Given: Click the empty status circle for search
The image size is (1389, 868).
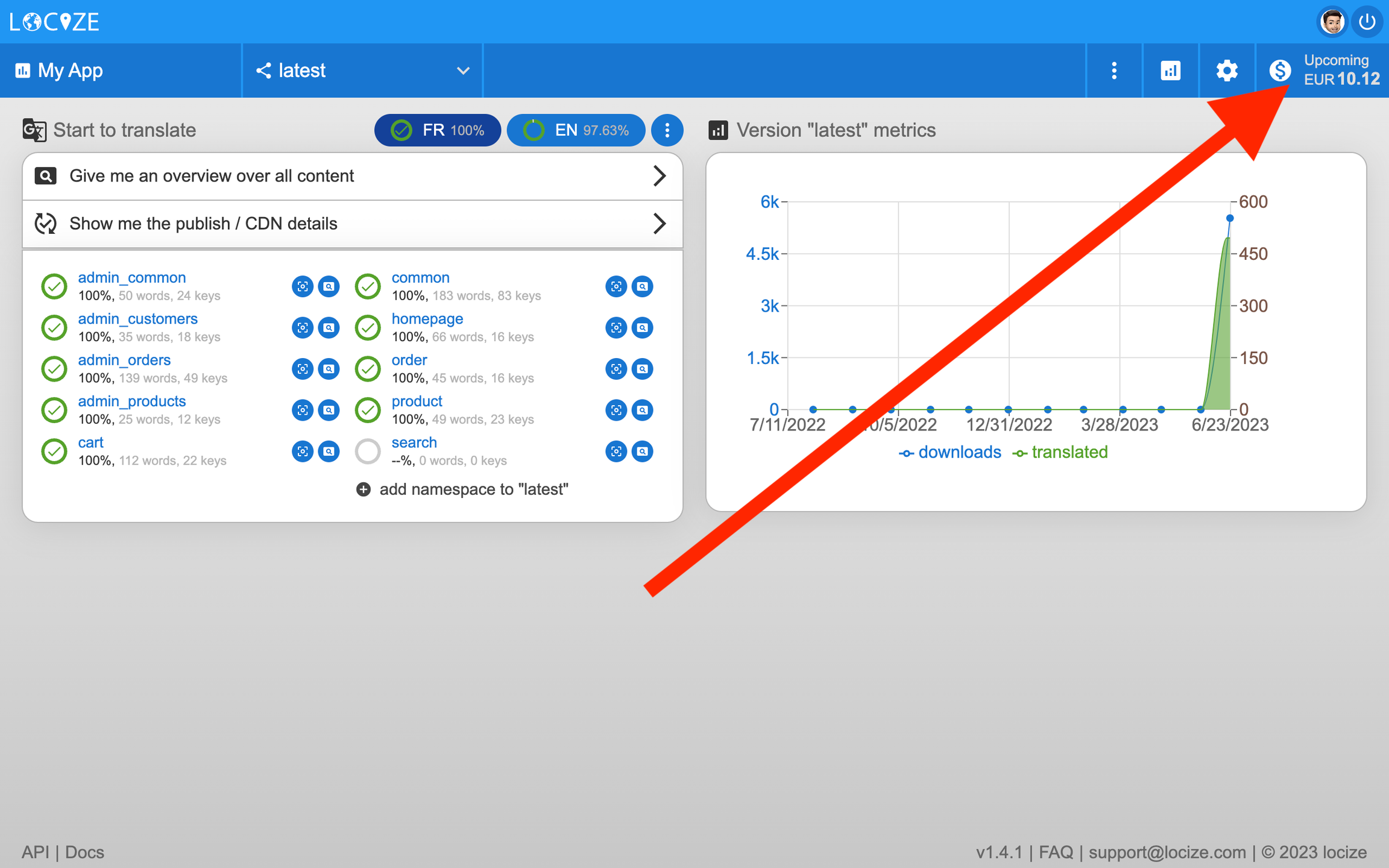Looking at the screenshot, I should (x=368, y=451).
